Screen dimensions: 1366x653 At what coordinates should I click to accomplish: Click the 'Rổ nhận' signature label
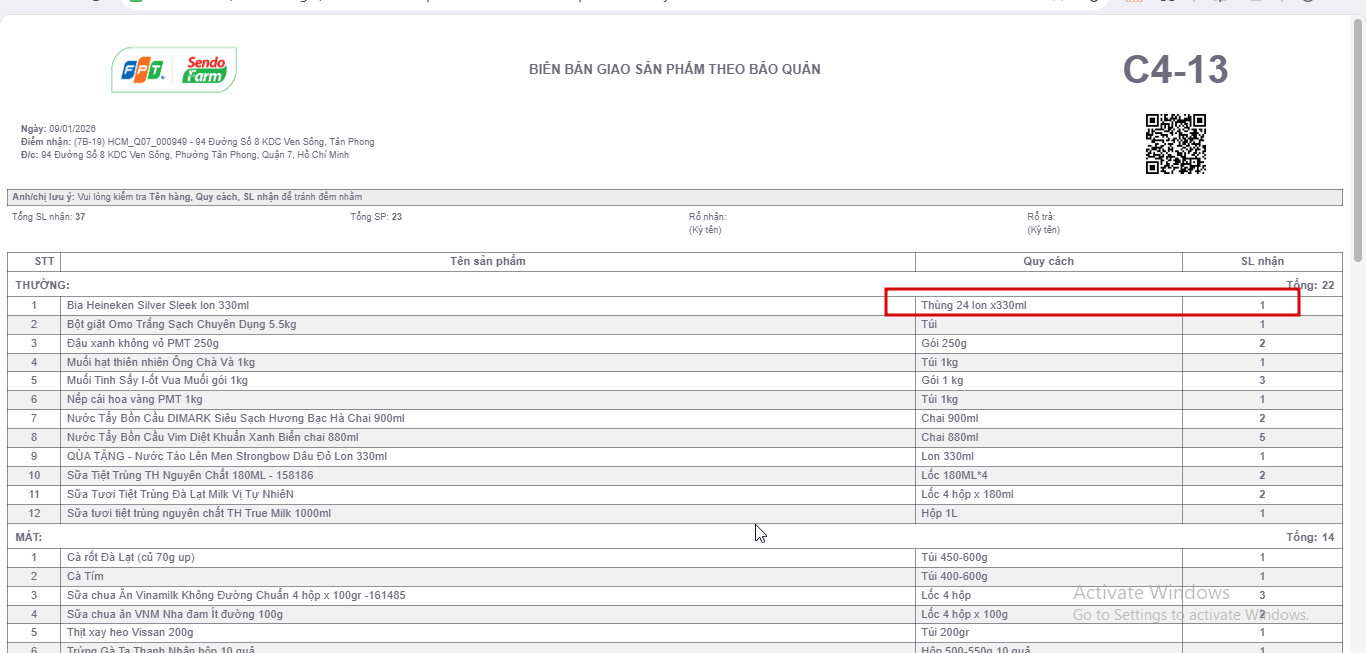point(707,216)
